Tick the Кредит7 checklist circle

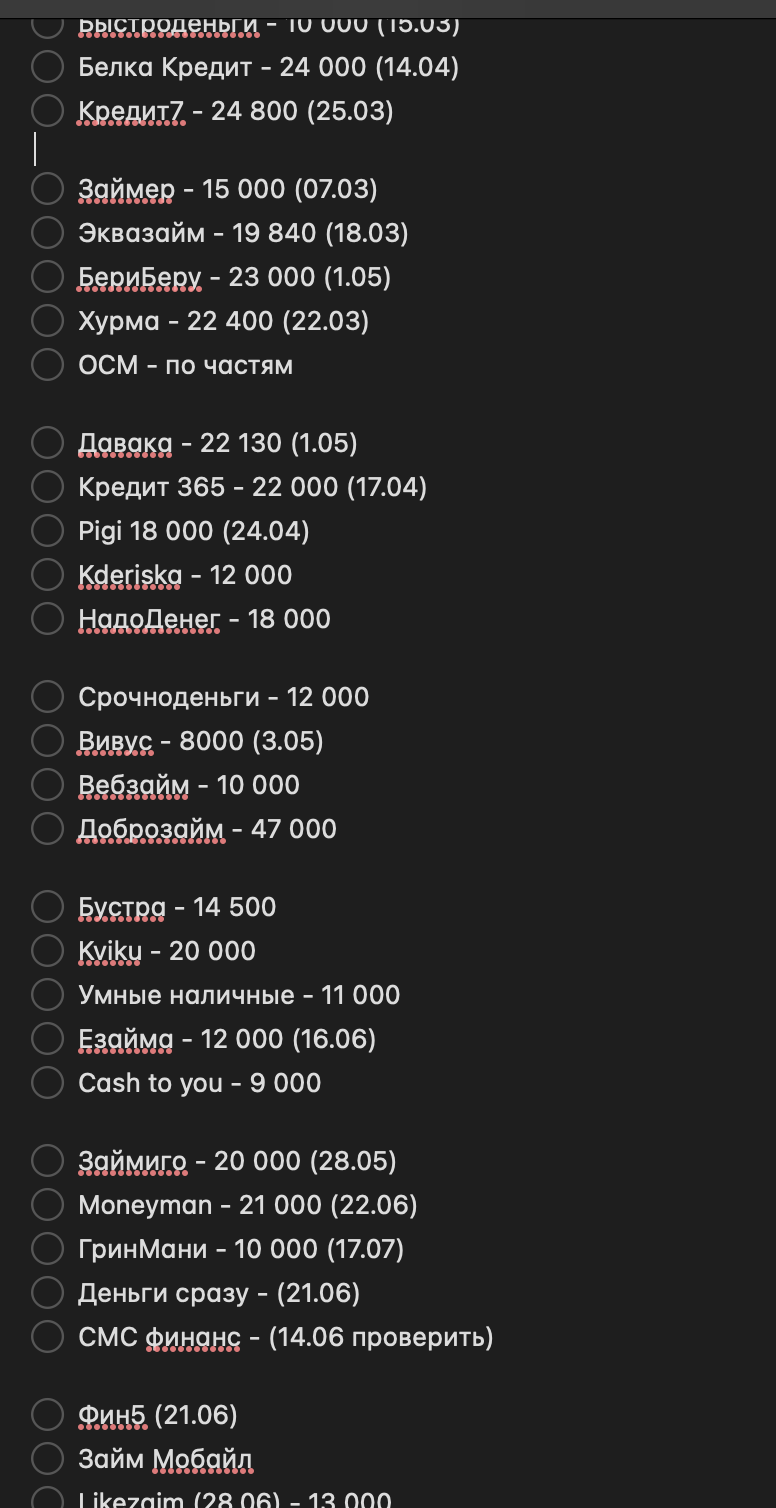[x=47, y=111]
